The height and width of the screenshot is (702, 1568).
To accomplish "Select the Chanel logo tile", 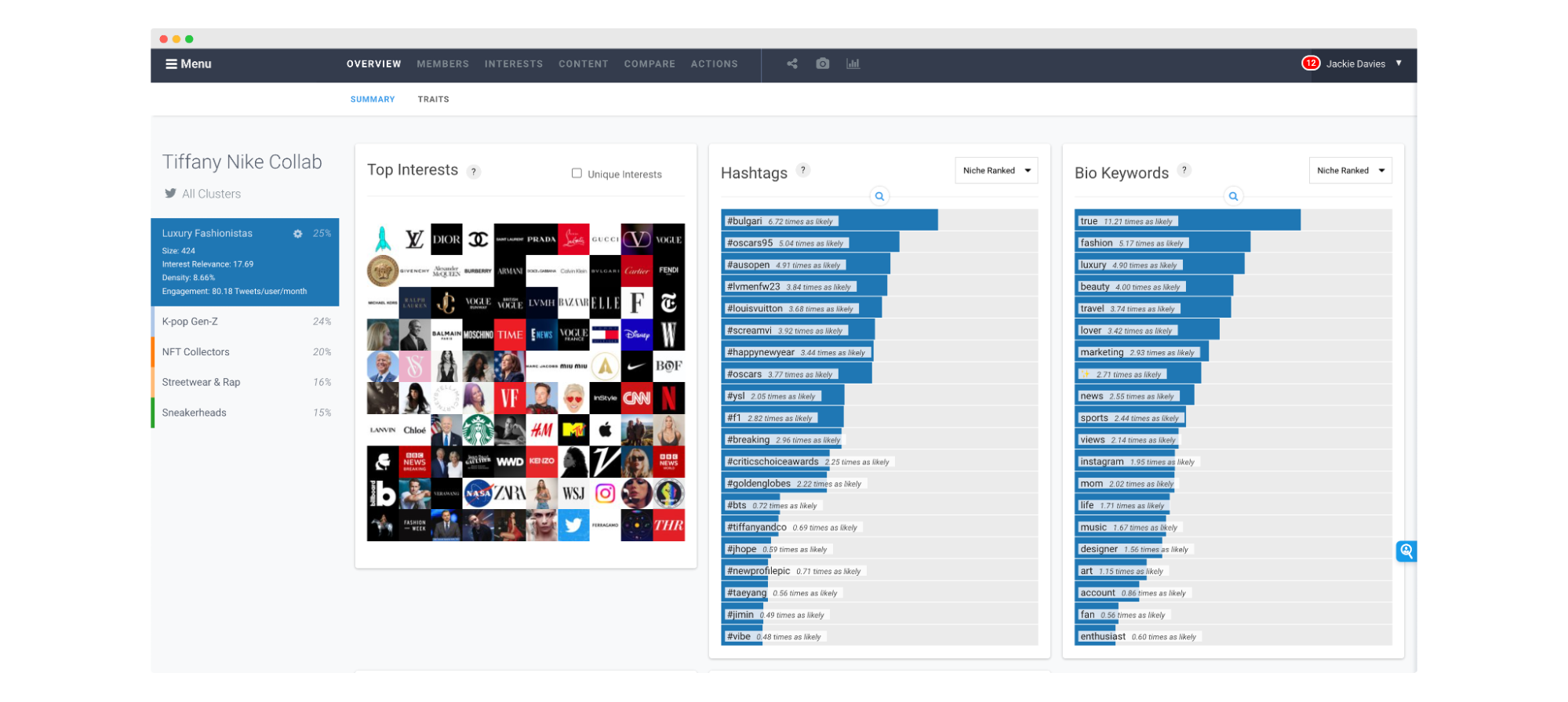I will tap(478, 239).
